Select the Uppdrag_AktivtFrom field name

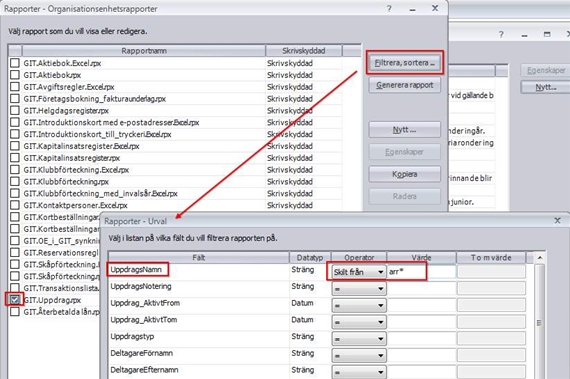(145, 303)
